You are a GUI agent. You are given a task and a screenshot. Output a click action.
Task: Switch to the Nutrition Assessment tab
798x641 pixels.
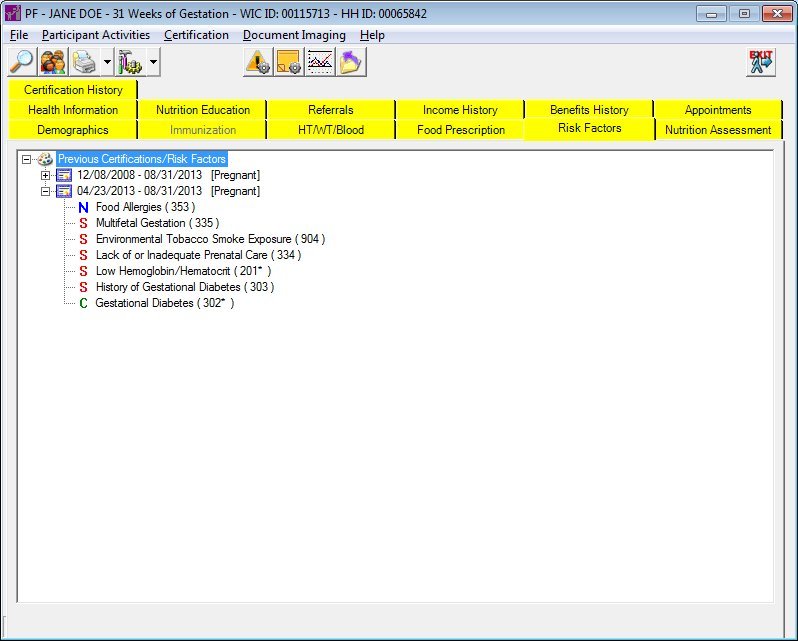click(718, 130)
